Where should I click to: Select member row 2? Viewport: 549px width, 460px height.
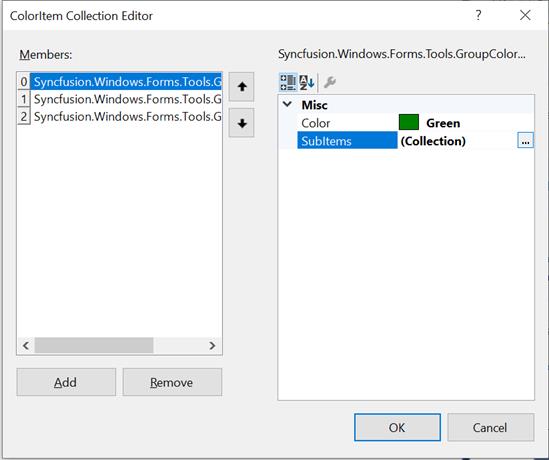point(120,116)
